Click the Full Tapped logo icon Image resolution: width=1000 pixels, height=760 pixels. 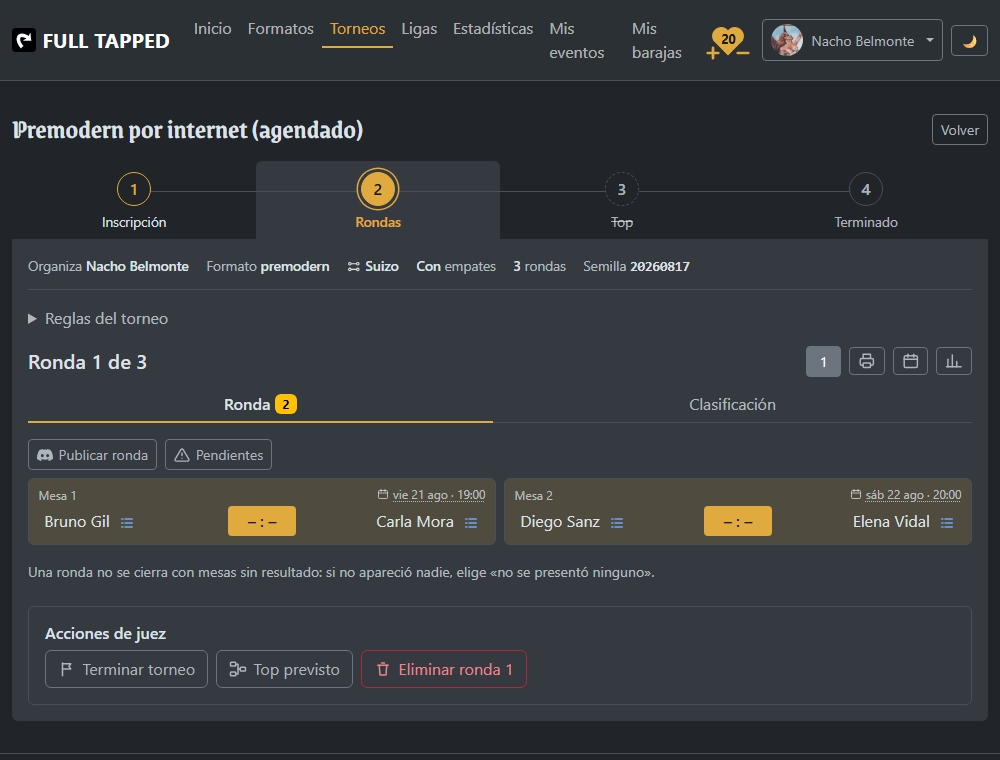pyautogui.click(x=24, y=41)
